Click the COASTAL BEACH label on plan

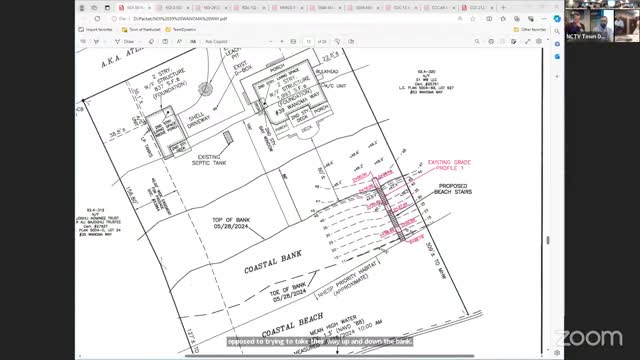292,325
